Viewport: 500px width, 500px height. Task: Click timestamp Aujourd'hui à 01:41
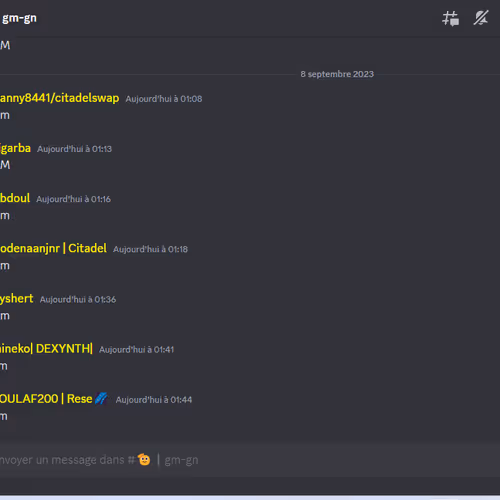point(136,350)
